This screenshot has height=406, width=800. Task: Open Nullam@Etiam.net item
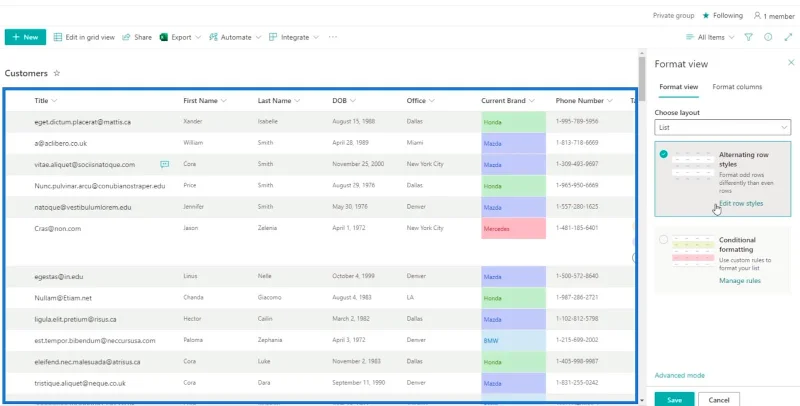click(x=63, y=298)
